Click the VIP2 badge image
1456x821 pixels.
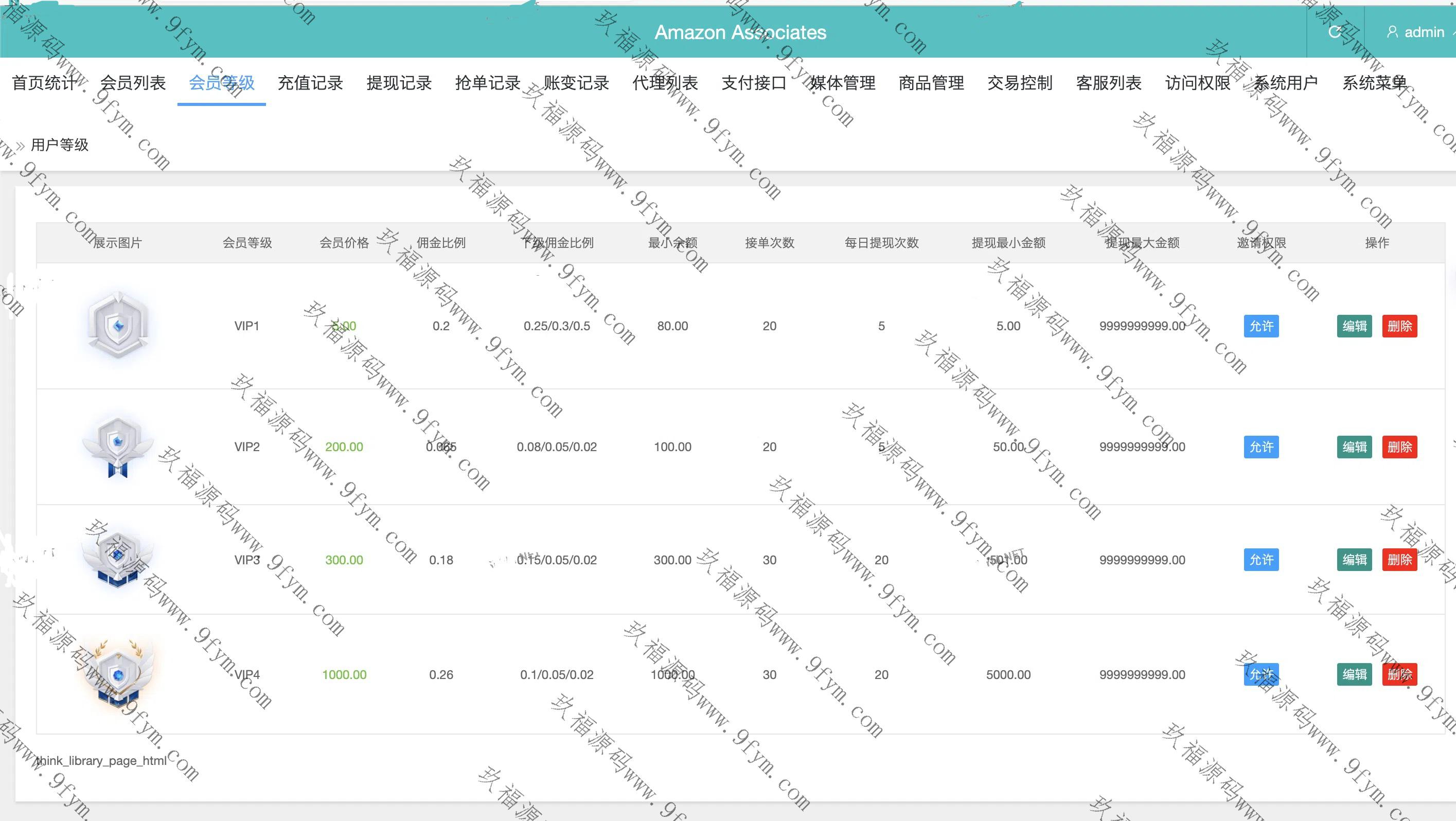click(118, 447)
